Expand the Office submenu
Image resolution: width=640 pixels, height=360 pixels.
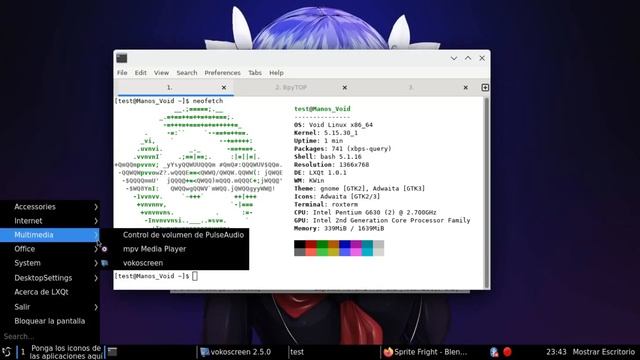point(50,249)
